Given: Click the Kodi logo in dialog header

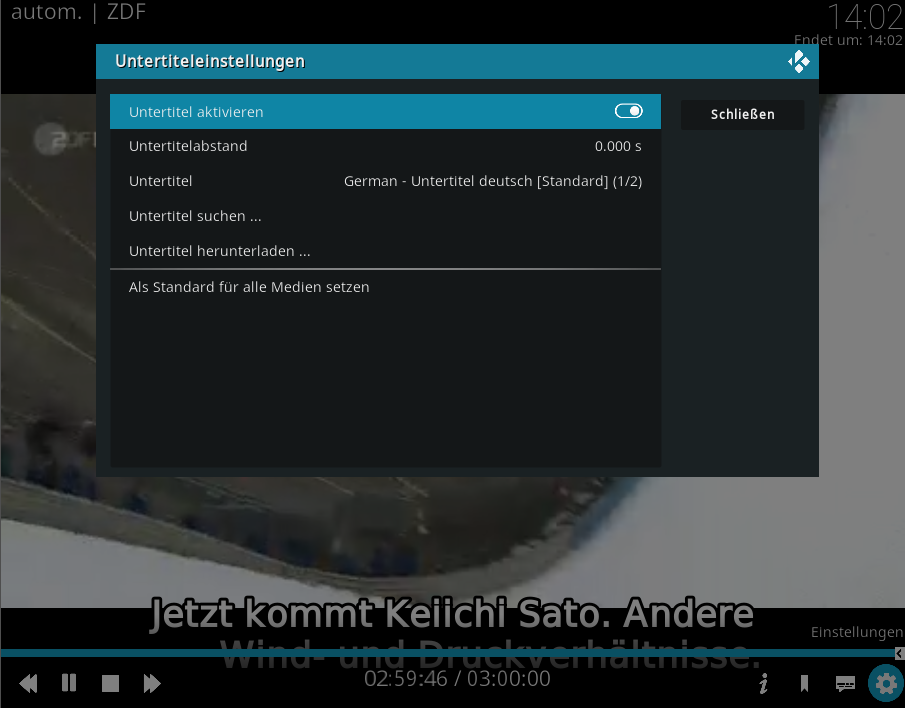Looking at the screenshot, I should (799, 61).
